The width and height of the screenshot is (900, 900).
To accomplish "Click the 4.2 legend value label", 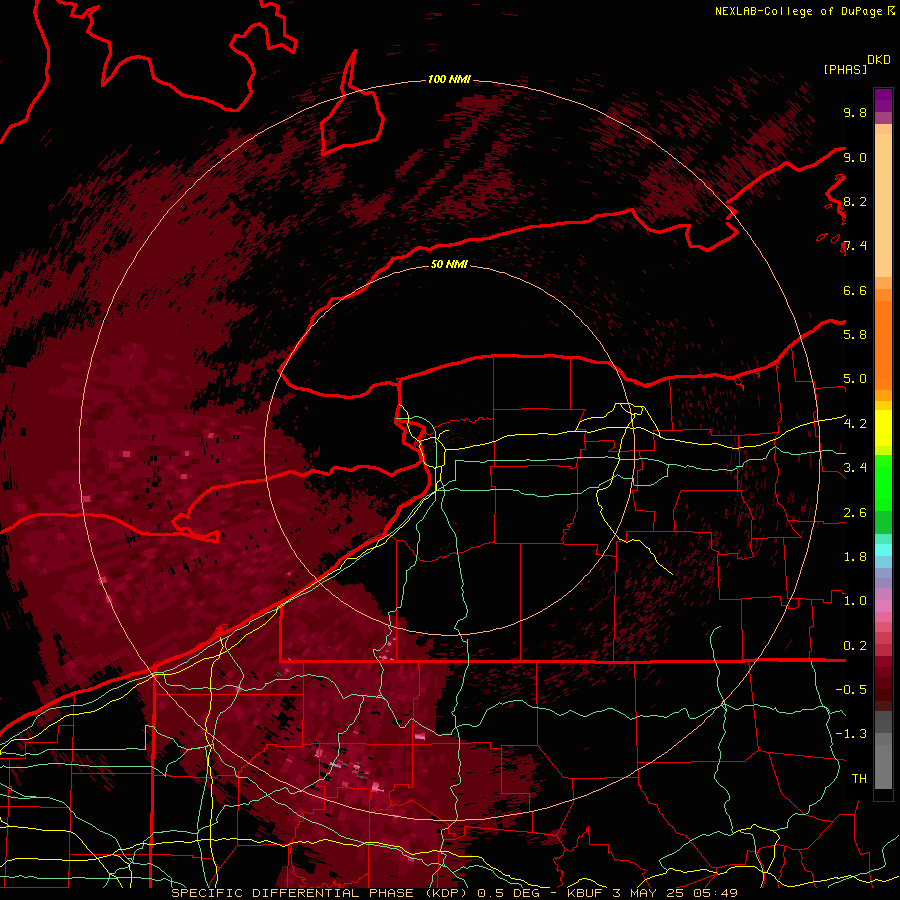I will [x=855, y=424].
